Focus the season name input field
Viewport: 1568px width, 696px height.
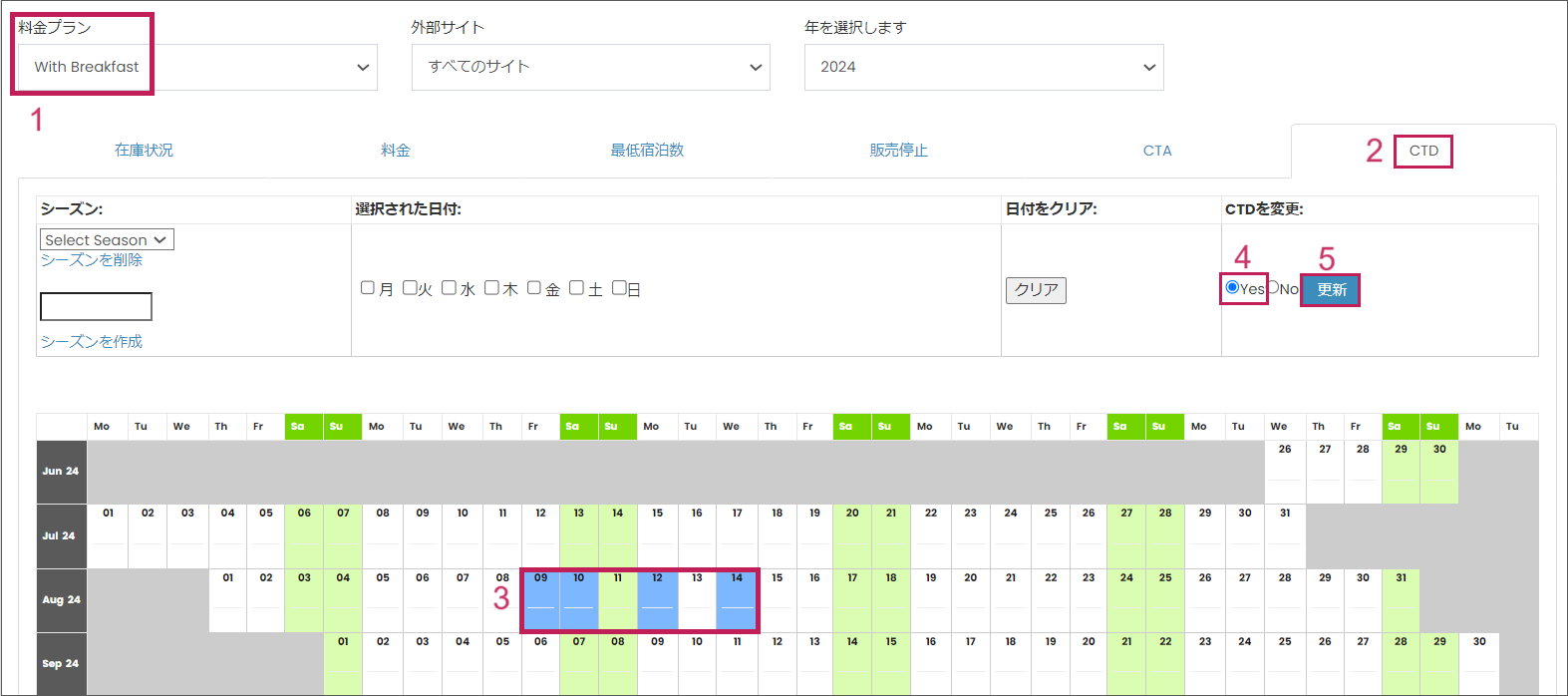tap(96, 306)
